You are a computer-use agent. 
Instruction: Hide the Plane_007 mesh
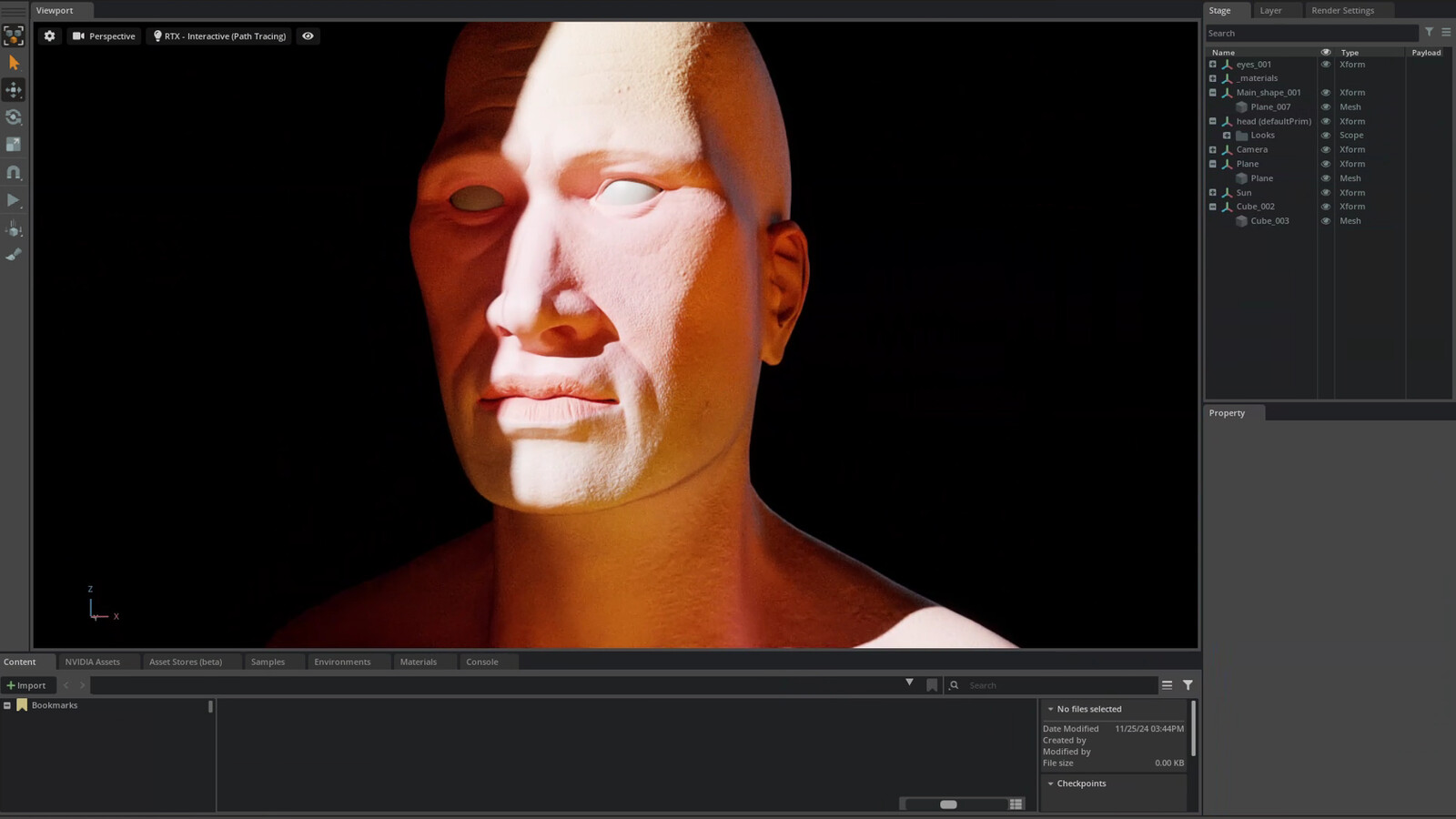1326,107
